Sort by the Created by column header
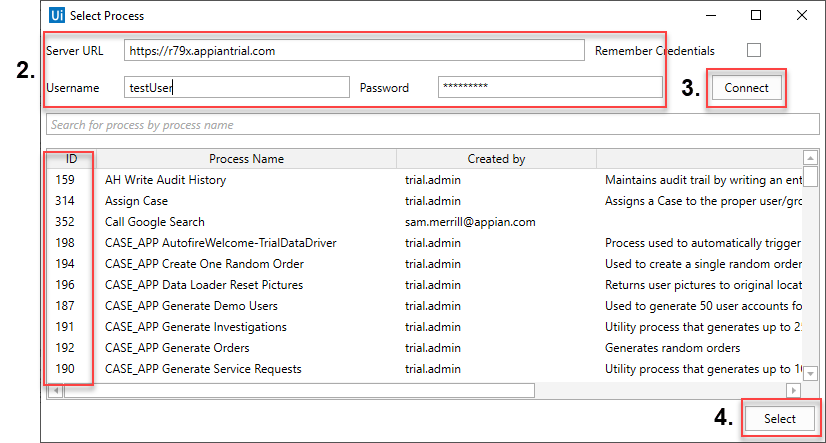 click(496, 159)
